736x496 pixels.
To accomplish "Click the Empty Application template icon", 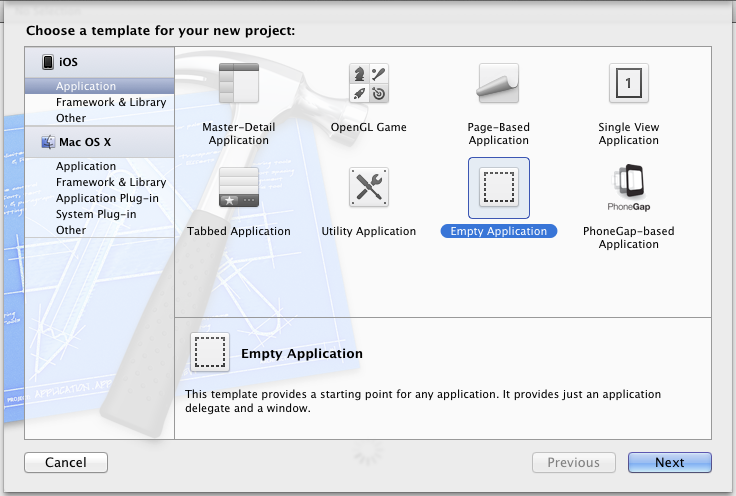I will 498,187.
